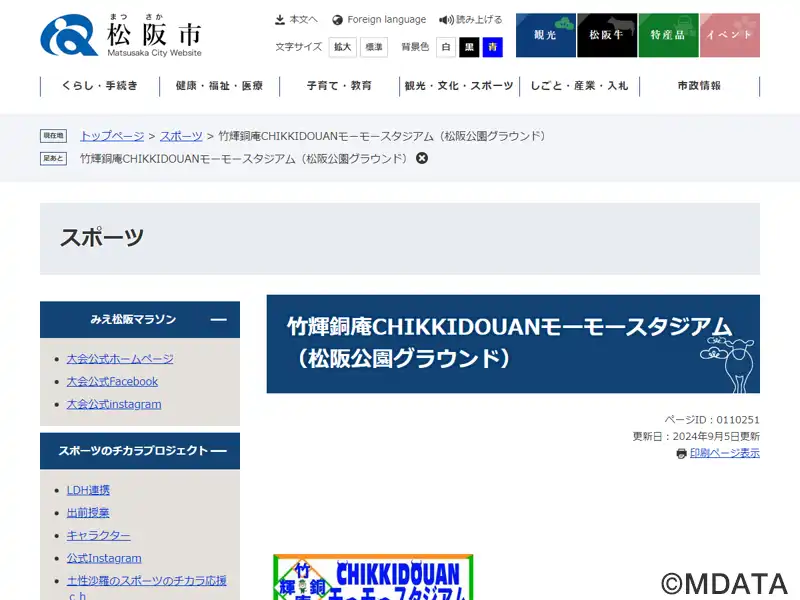
Task: Set background color to black (黒)
Action: tap(469, 47)
